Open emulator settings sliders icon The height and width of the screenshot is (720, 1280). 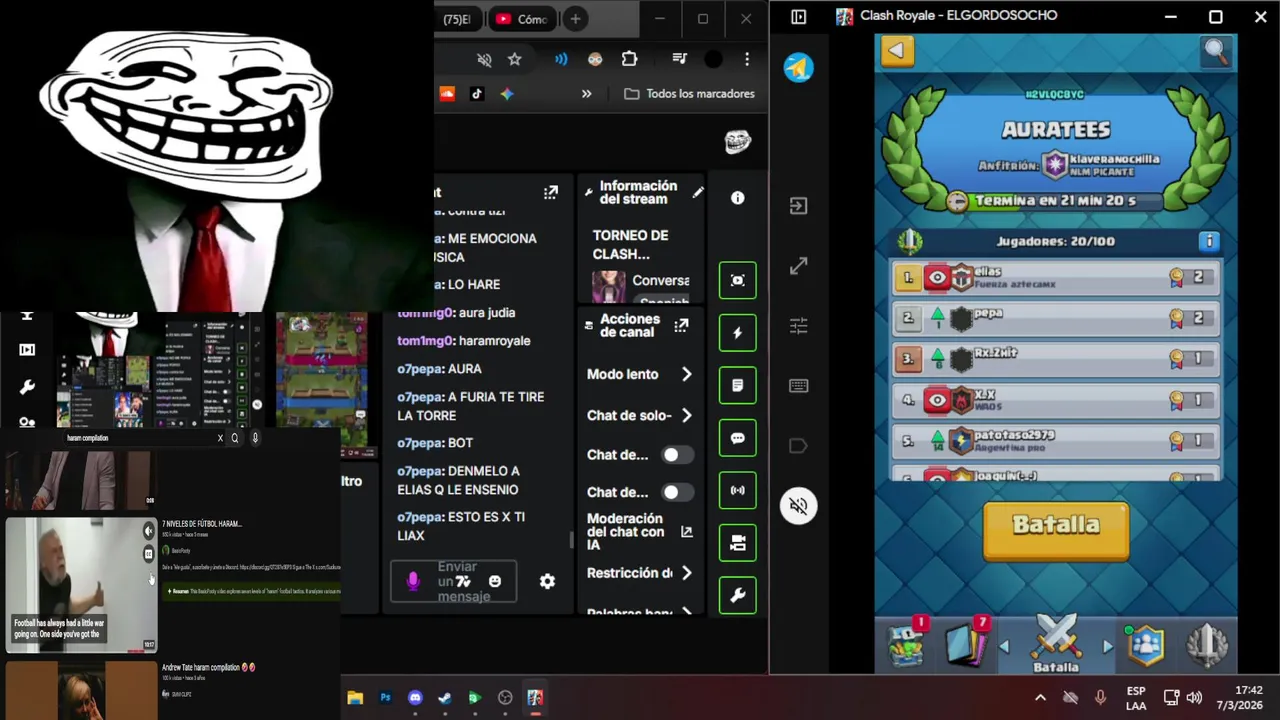pos(798,326)
